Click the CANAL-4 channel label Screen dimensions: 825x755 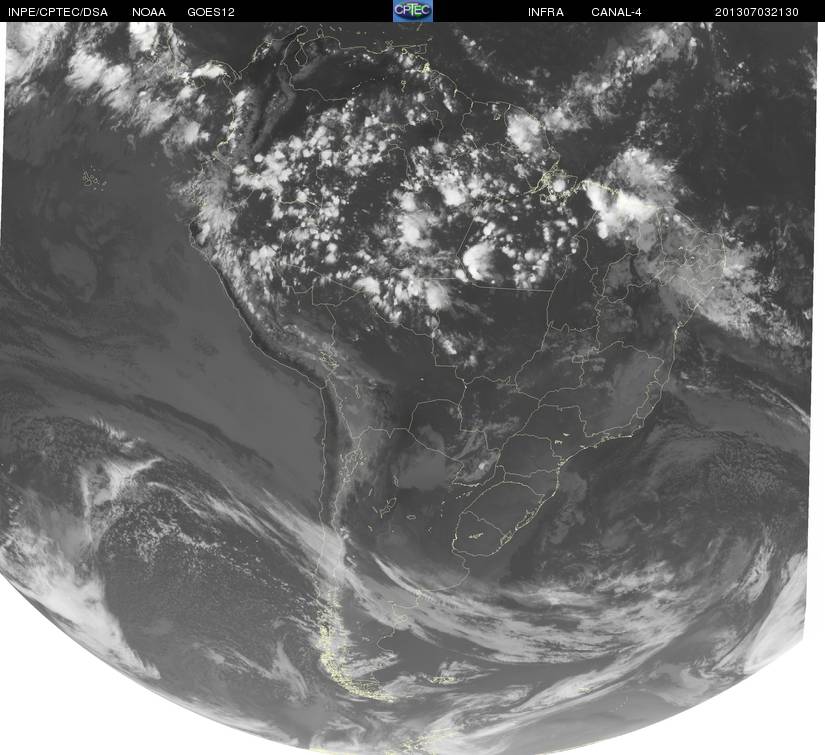pos(616,12)
